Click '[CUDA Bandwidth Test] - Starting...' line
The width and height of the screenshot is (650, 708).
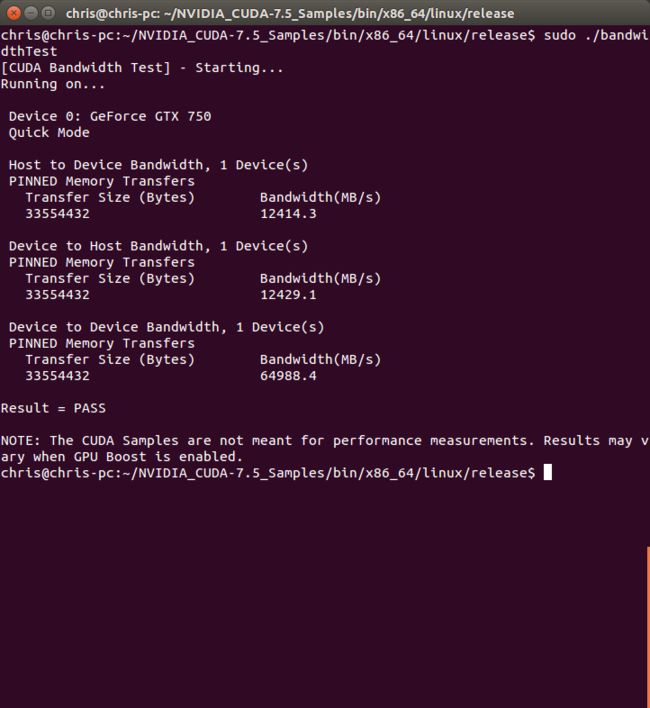142,68
